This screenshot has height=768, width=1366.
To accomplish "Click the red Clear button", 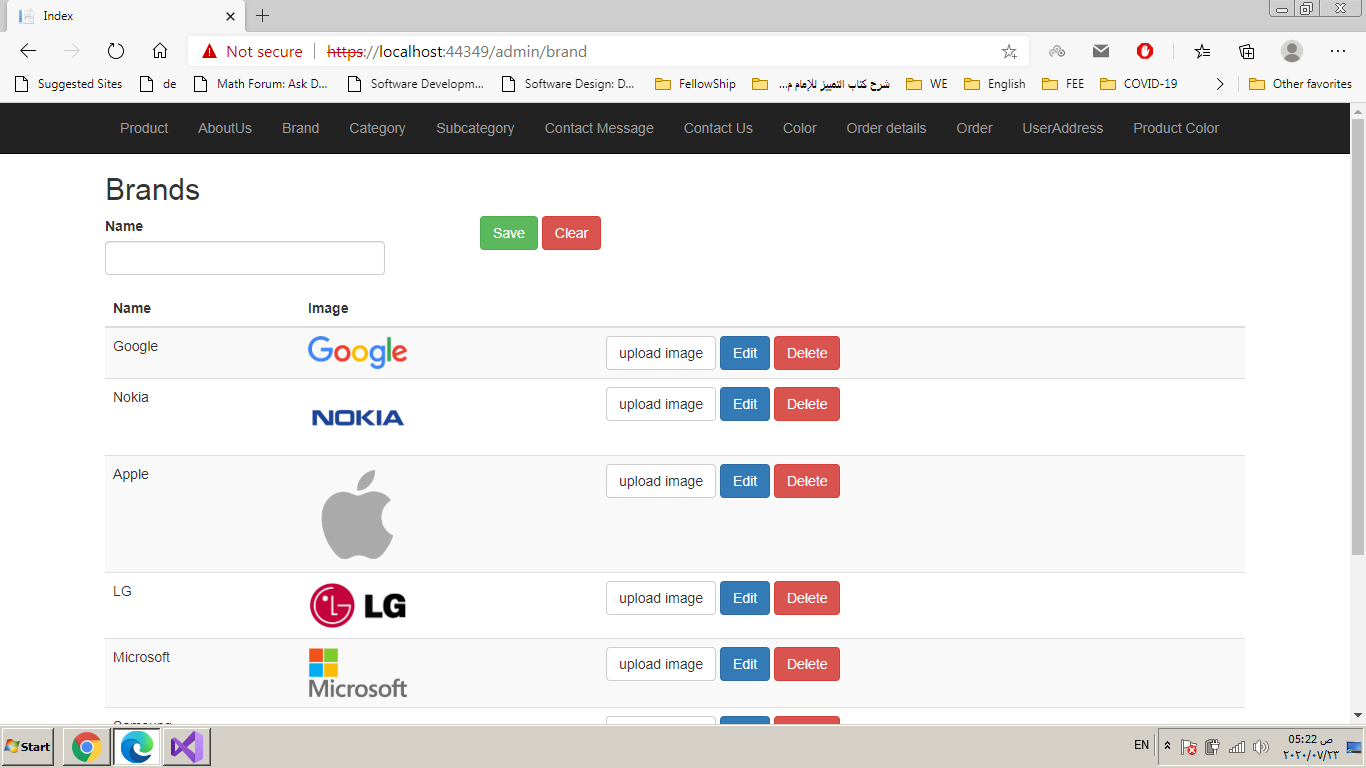I will click(571, 233).
